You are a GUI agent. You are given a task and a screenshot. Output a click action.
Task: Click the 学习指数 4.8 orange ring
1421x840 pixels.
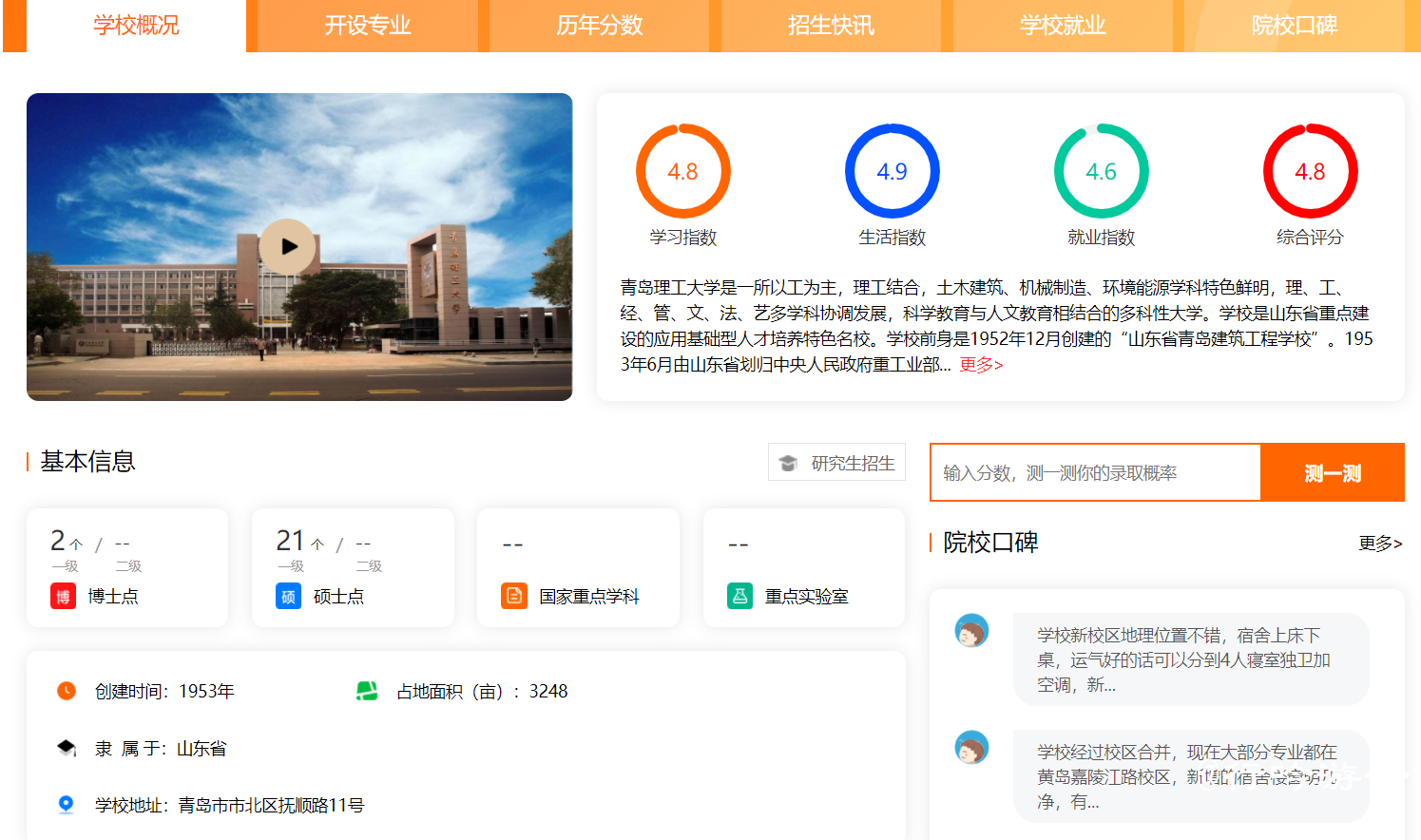pos(682,171)
